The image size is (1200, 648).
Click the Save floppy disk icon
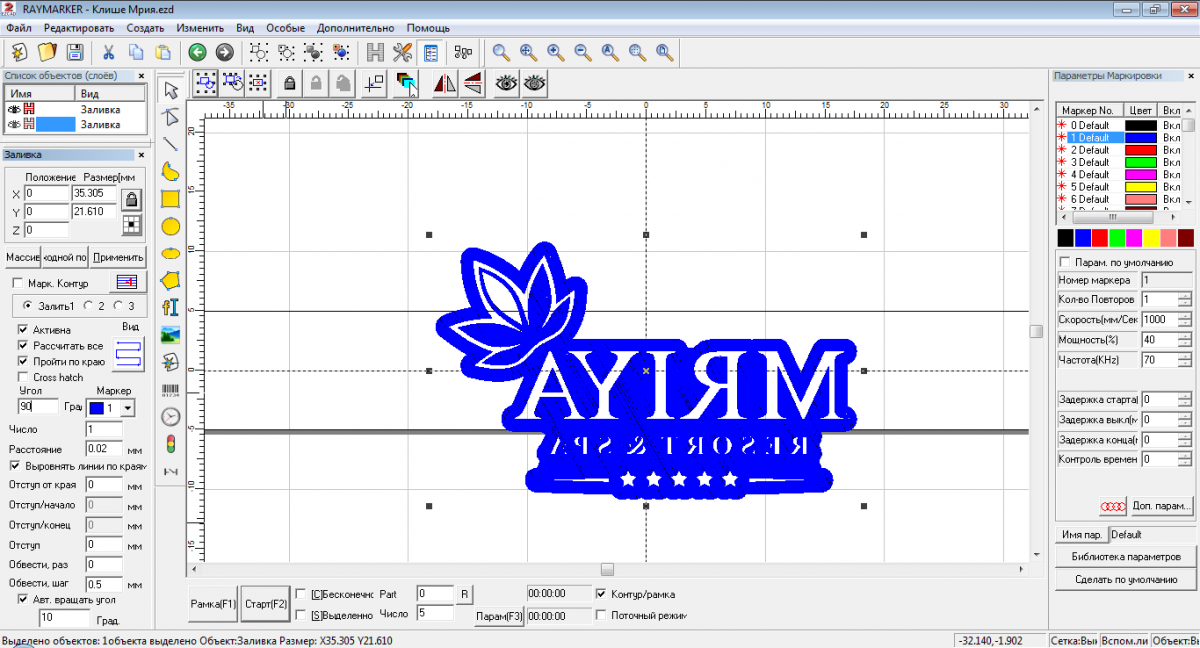(74, 52)
